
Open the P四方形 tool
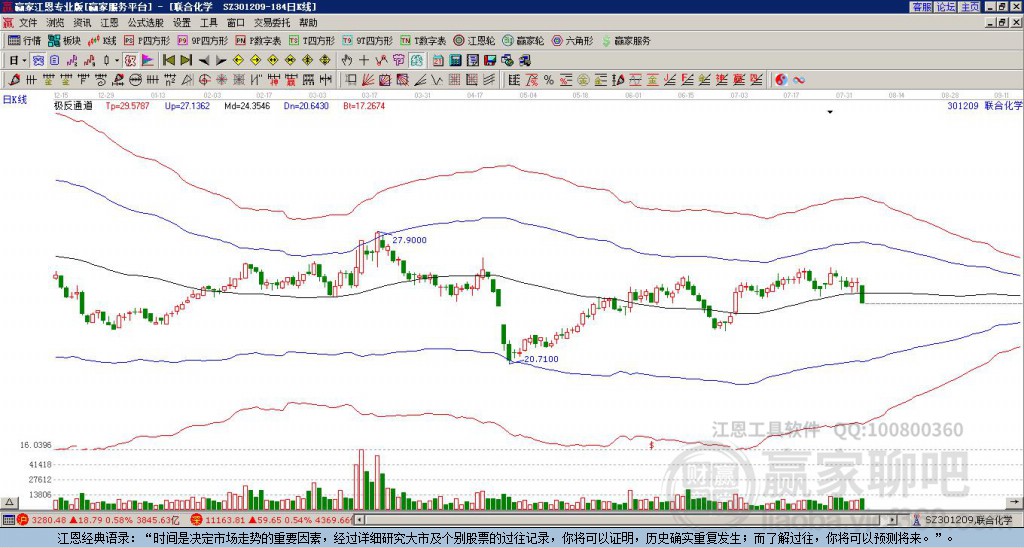(147, 40)
